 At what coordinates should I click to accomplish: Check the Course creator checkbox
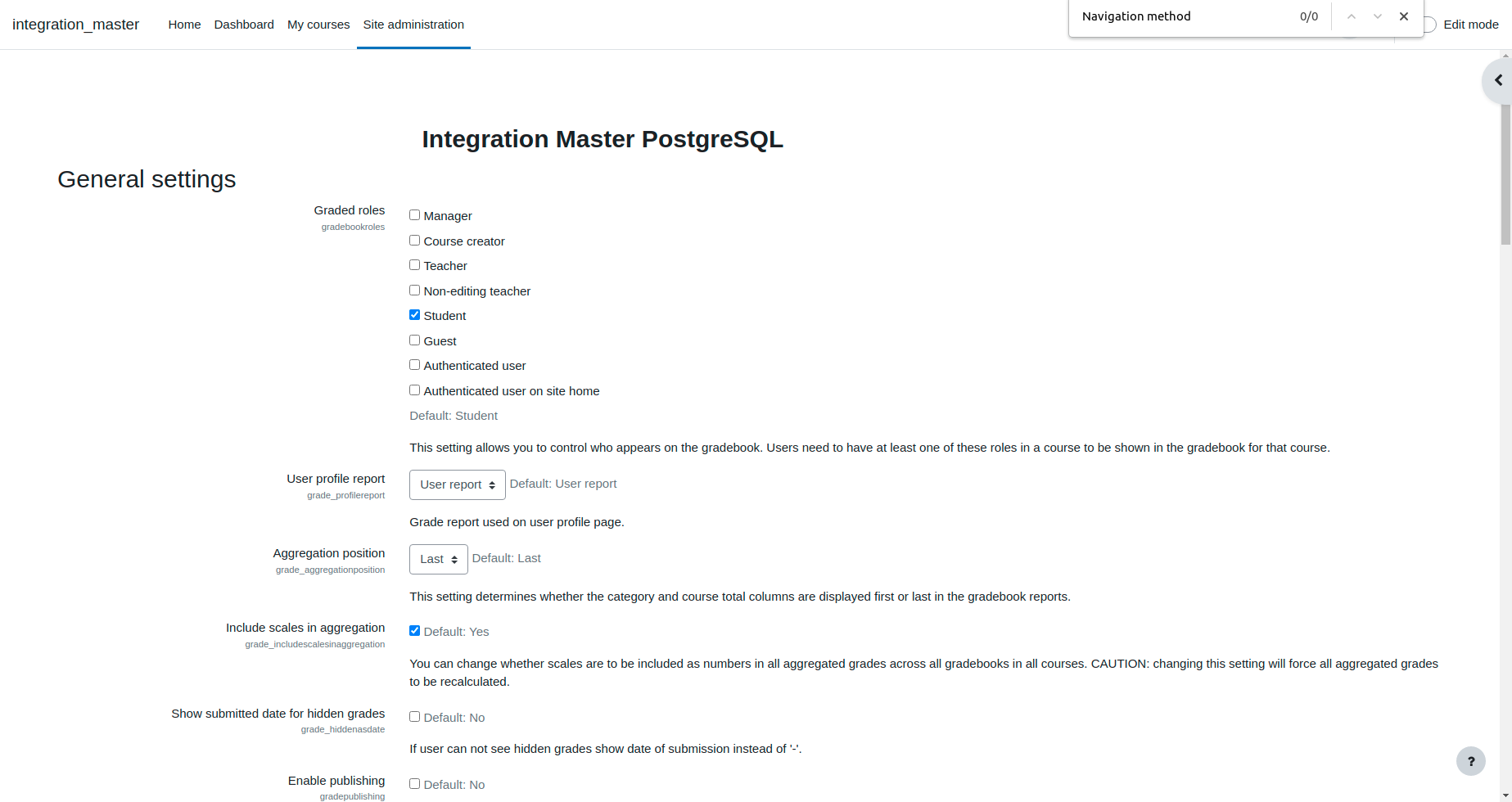(x=415, y=241)
